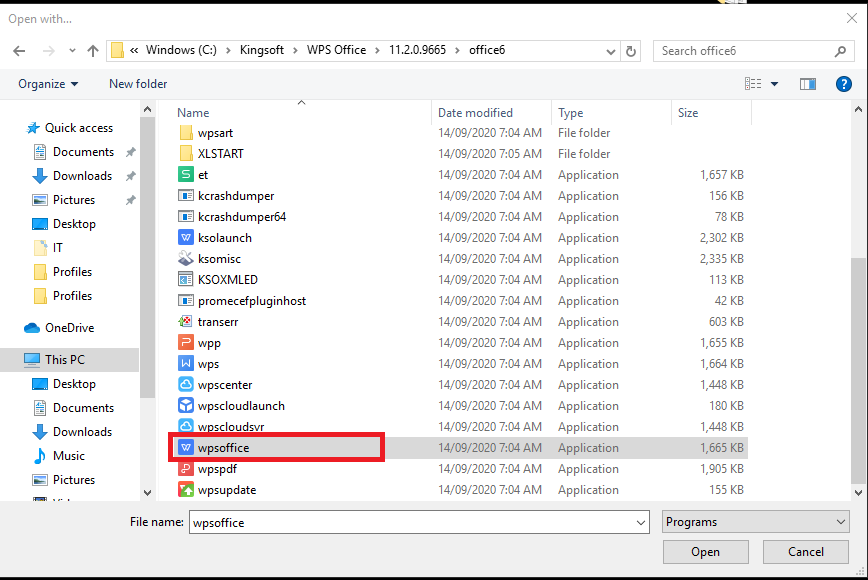Navigate to 11.2.0.9665 breadcrumb folder
The image size is (868, 580).
(x=417, y=50)
